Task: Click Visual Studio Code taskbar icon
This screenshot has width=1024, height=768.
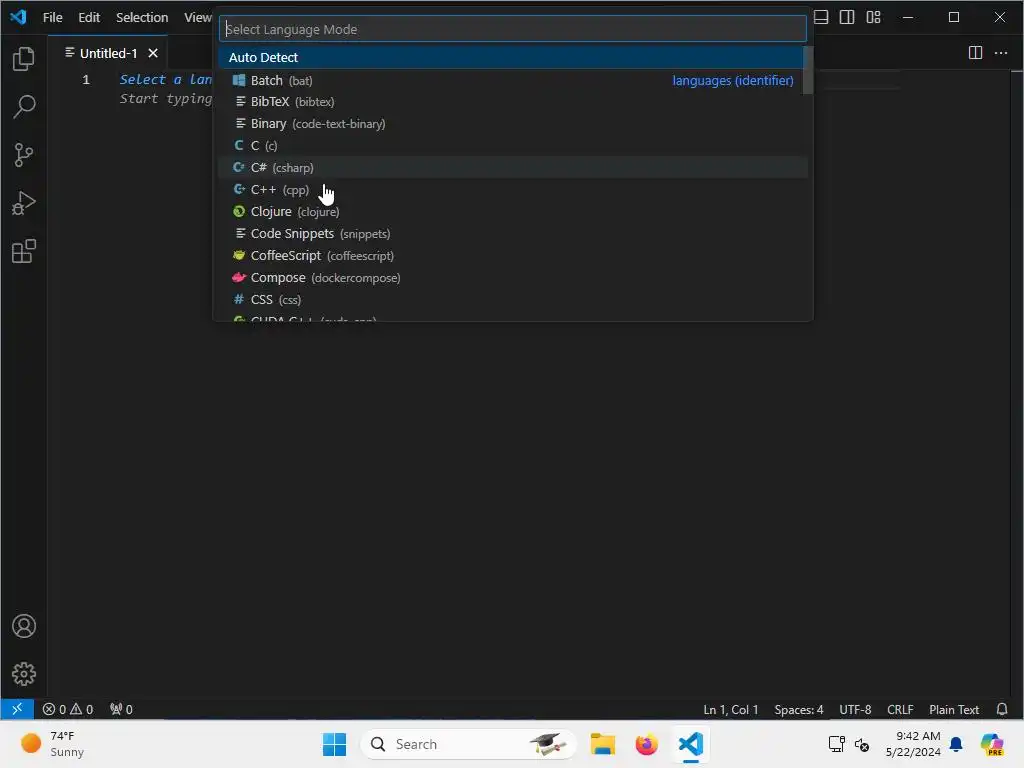Action: (690, 744)
